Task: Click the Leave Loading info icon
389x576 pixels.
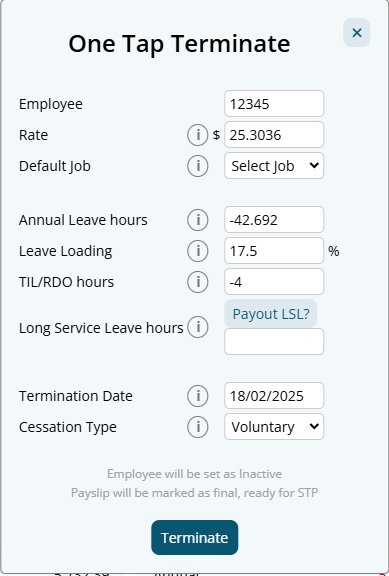Action: click(x=198, y=251)
